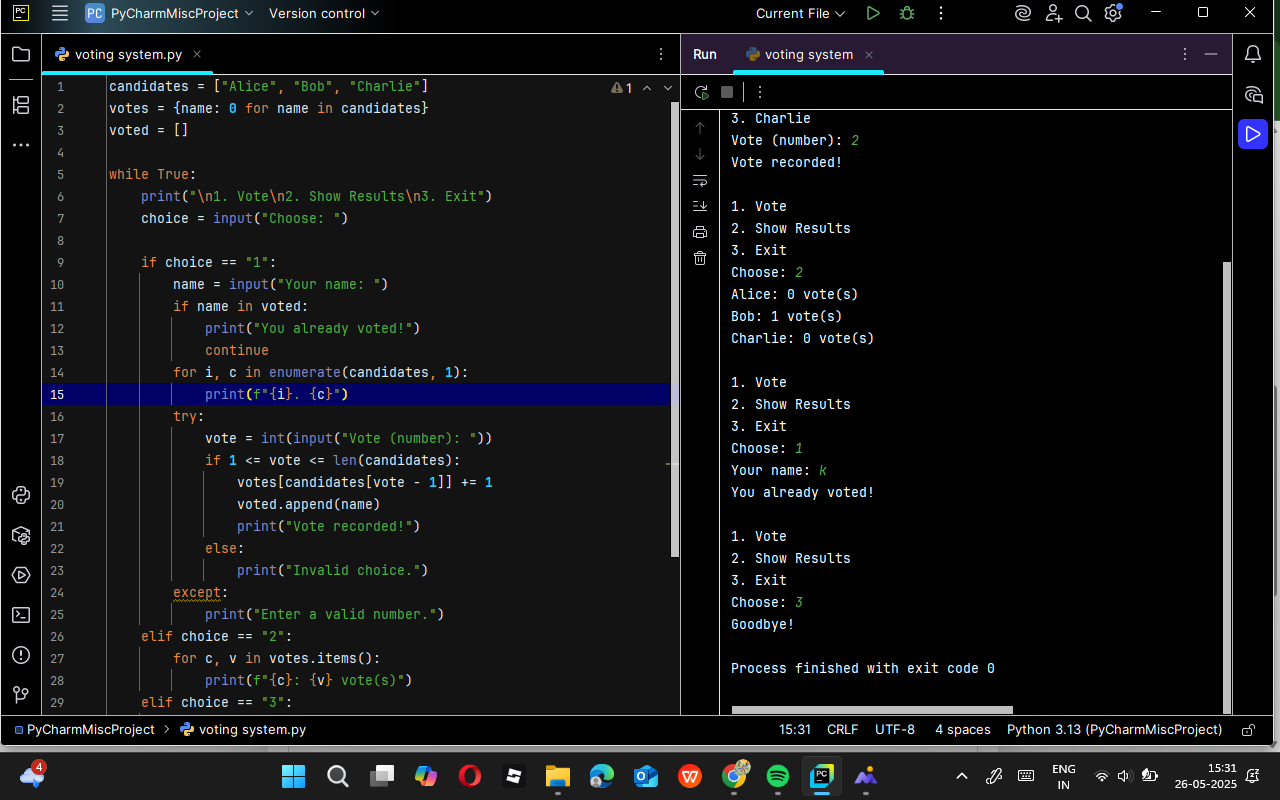Open the Terminal tool window

(x=21, y=615)
